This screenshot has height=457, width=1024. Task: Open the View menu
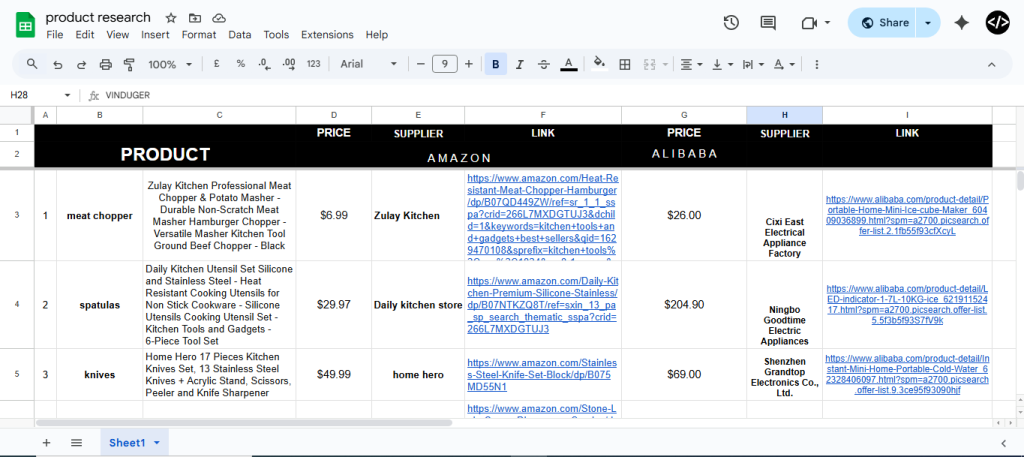[x=118, y=35]
